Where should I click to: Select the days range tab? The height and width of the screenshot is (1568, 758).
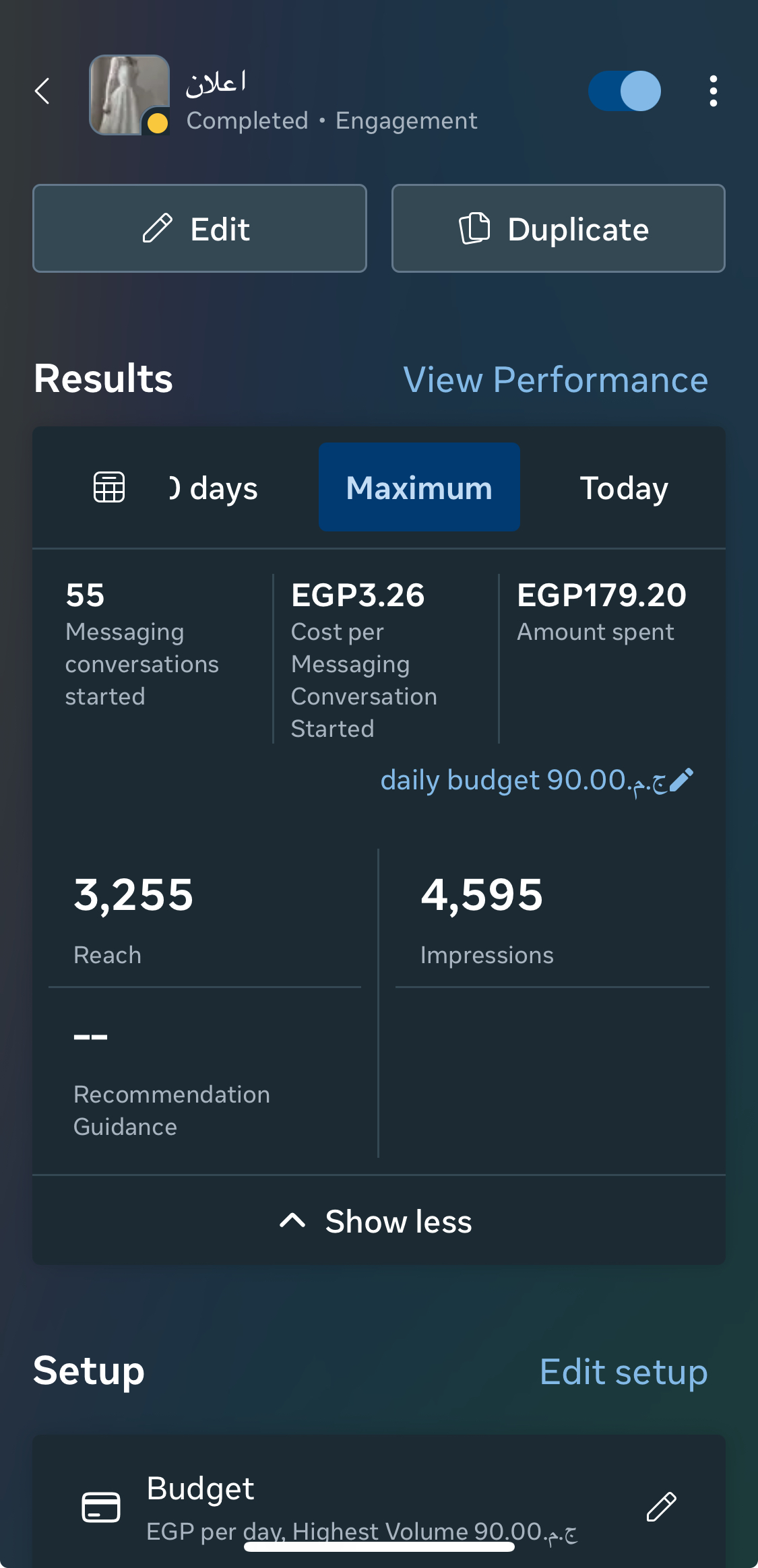pyautogui.click(x=216, y=488)
